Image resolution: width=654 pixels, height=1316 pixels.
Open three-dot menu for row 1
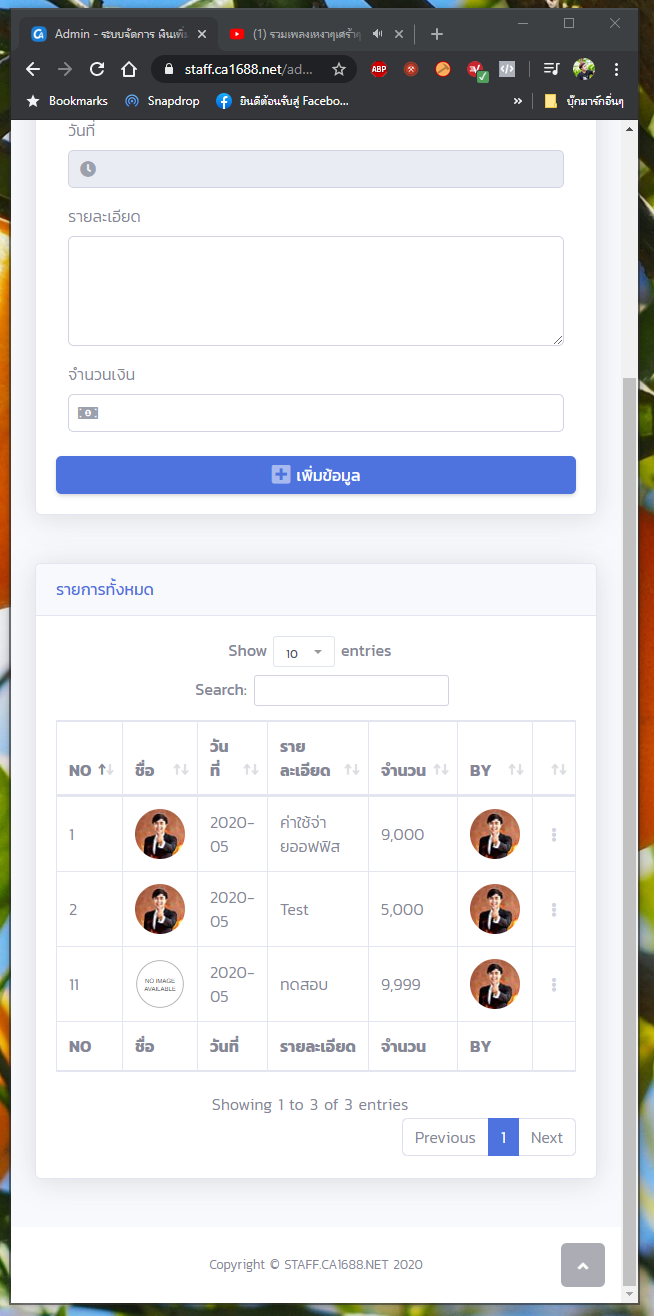pos(554,834)
